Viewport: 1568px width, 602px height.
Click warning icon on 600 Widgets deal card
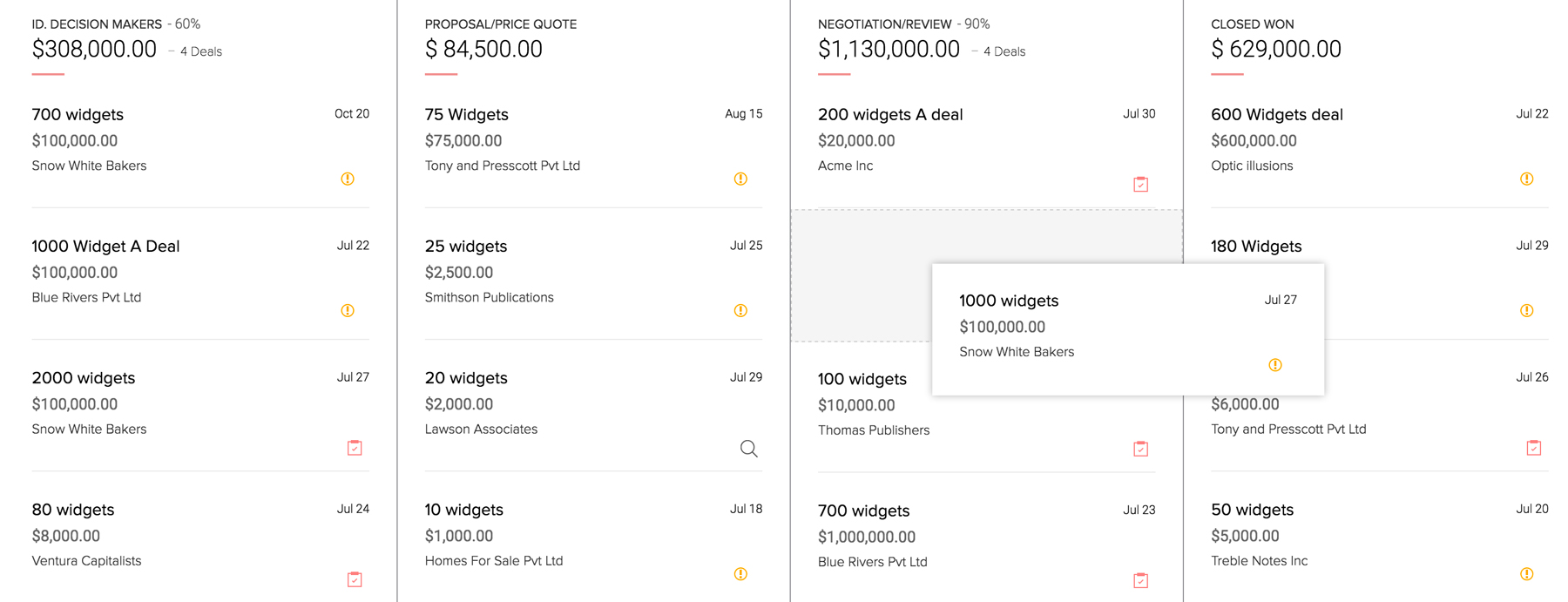point(1526,179)
